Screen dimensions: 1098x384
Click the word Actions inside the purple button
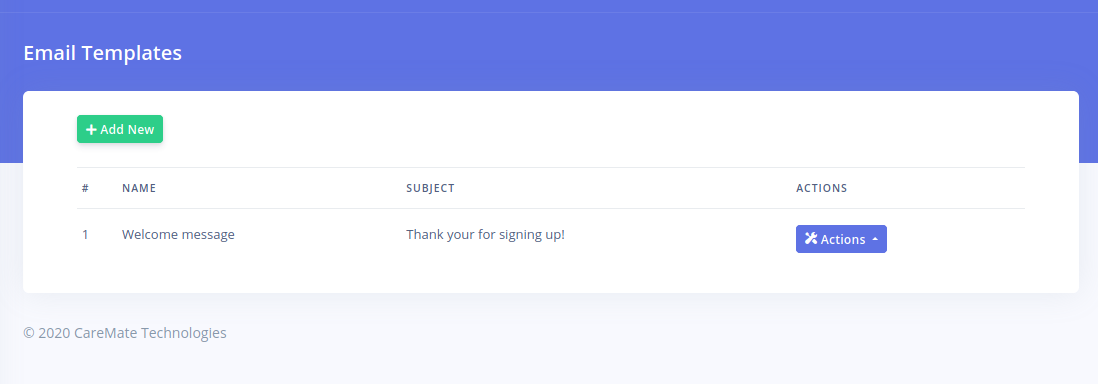pos(843,239)
